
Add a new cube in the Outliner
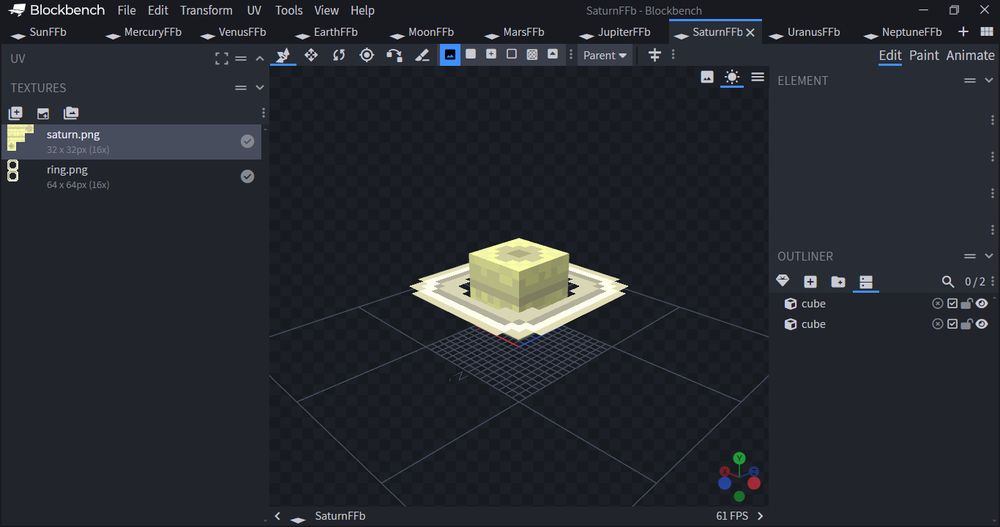click(x=810, y=282)
